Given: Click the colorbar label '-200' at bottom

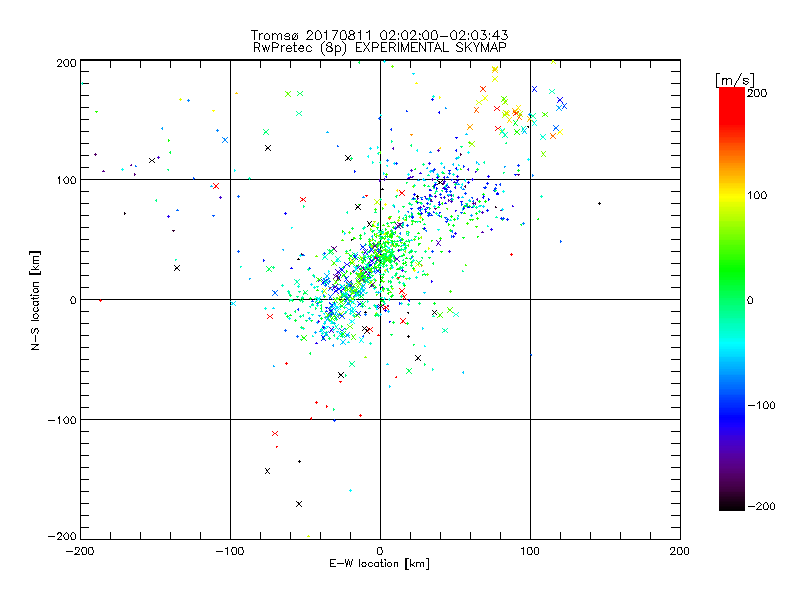Looking at the screenshot, I should [761, 506].
